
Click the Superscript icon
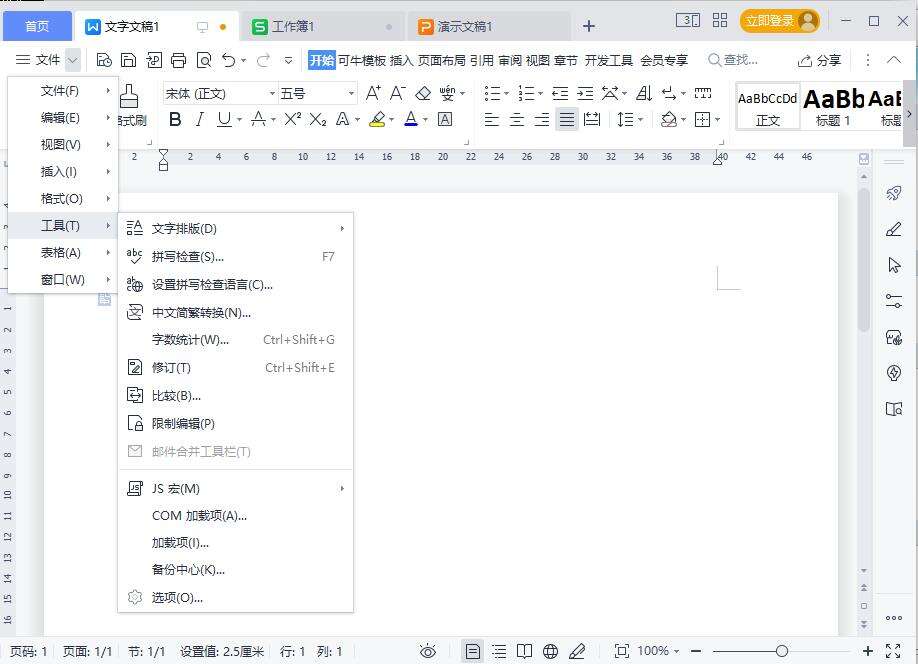(x=292, y=120)
